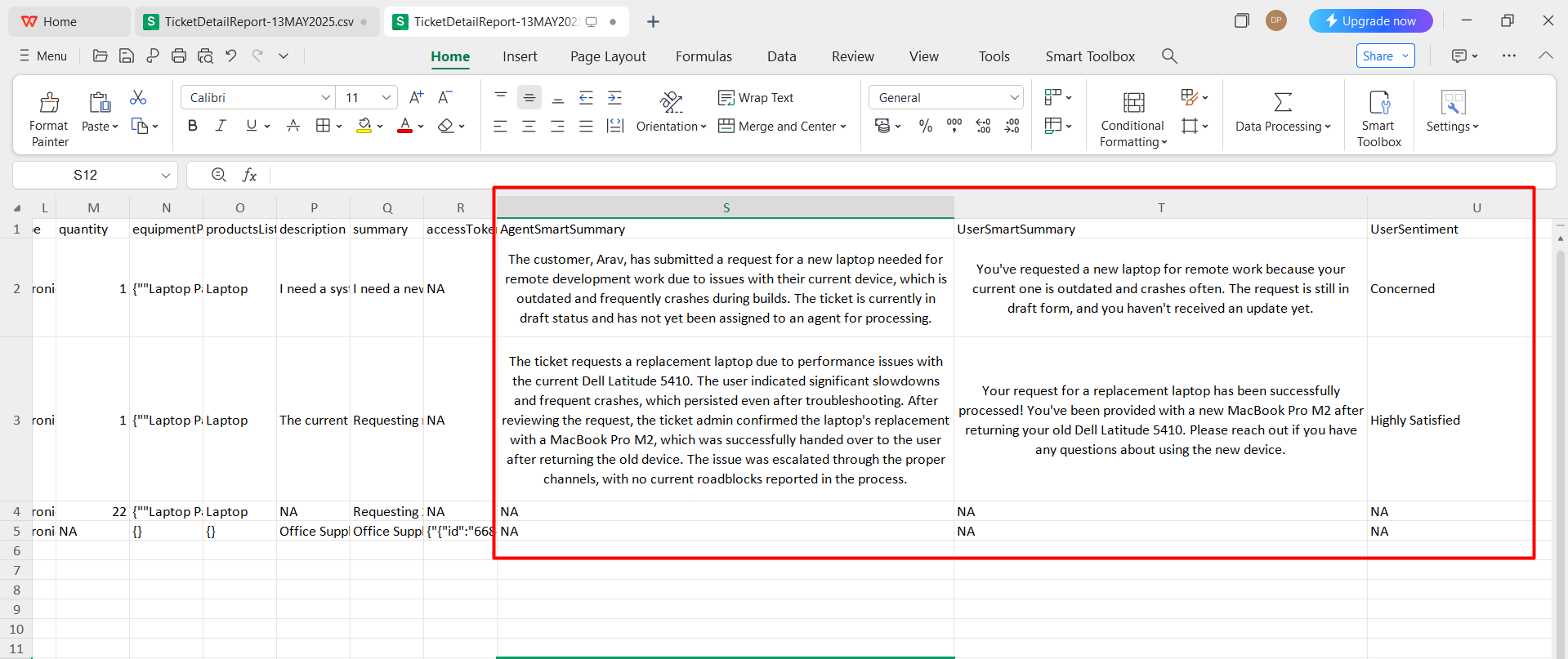Click the Align Right icon
The height and width of the screenshot is (659, 1568).
558,127
